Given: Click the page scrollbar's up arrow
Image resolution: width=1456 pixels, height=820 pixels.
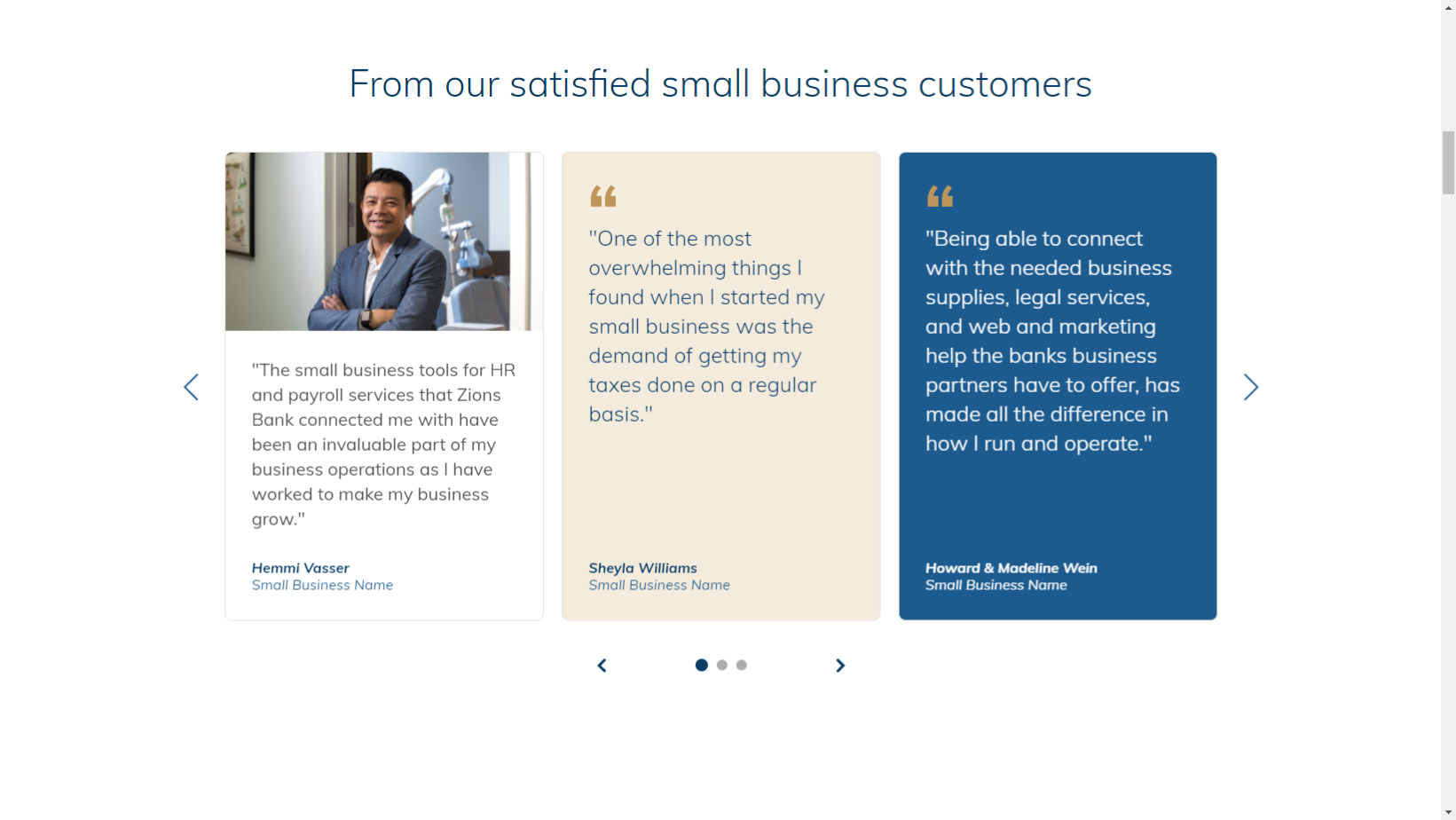Looking at the screenshot, I should tap(1448, 7).
